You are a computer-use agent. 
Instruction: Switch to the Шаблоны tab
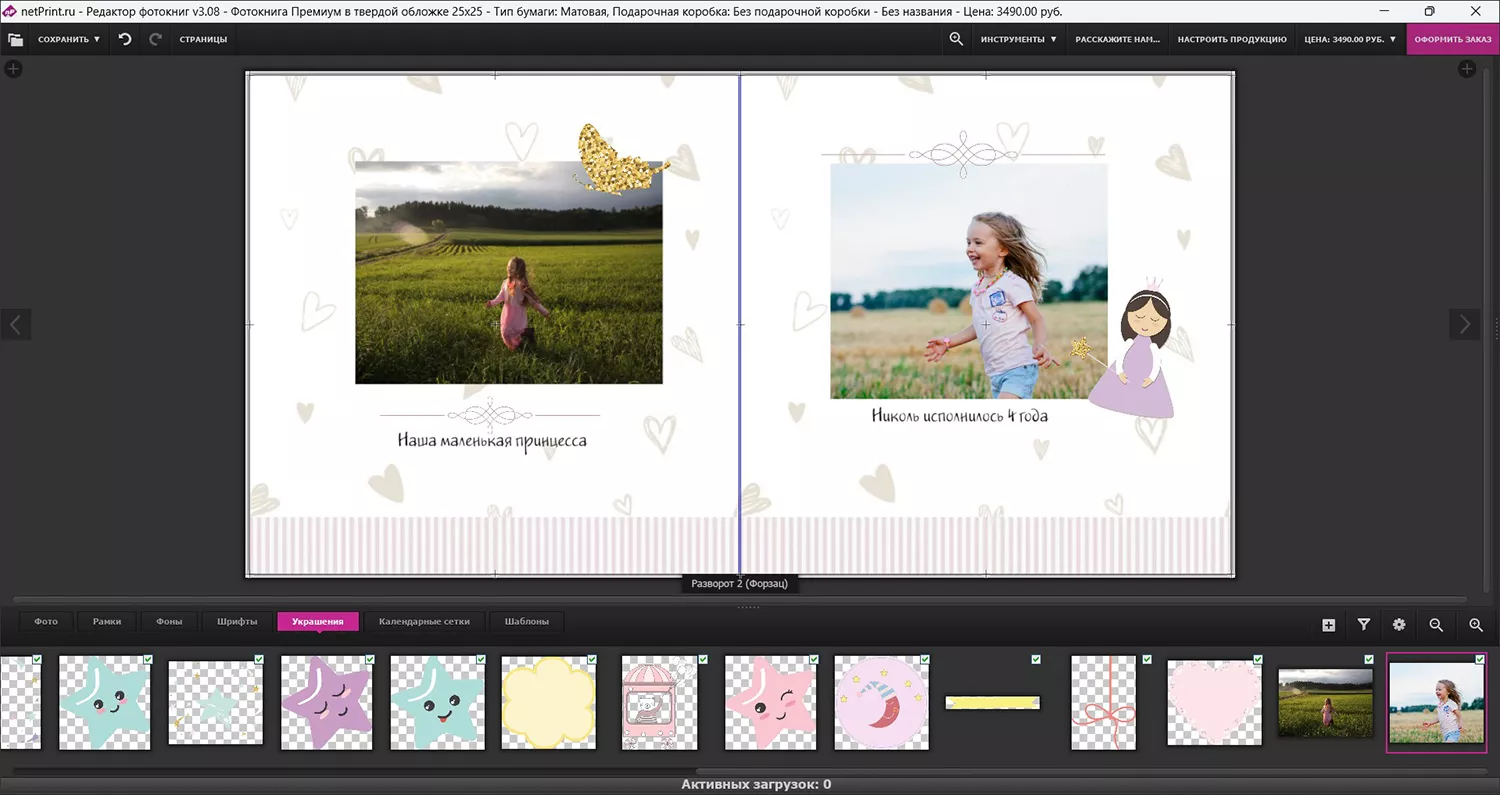tap(526, 621)
